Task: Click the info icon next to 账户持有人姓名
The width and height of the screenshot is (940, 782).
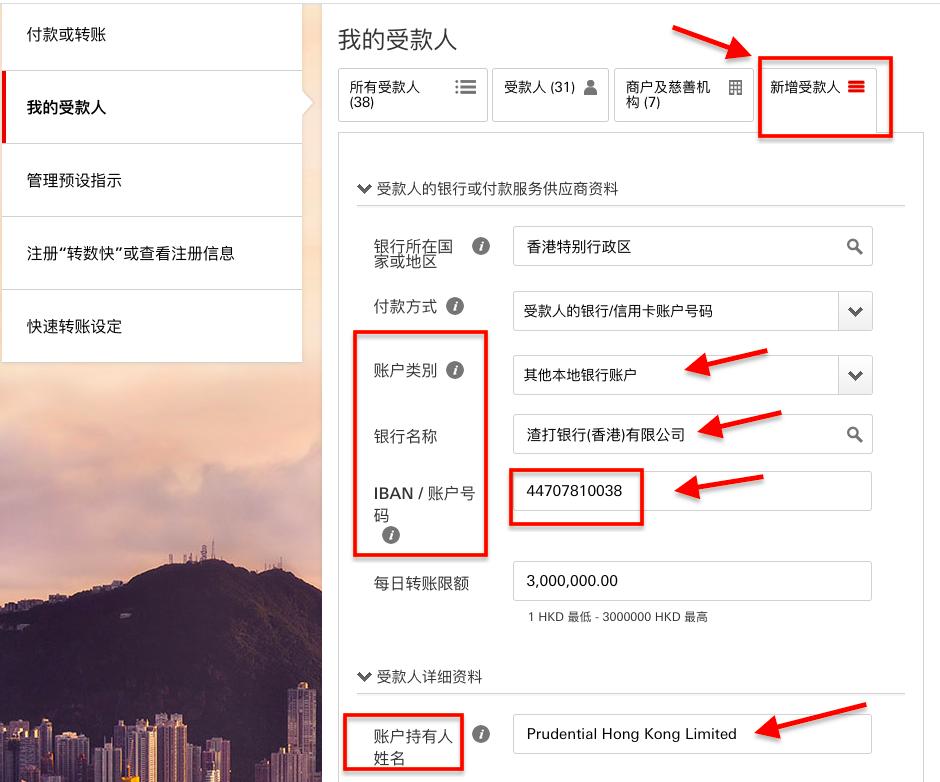Action: pos(480,733)
